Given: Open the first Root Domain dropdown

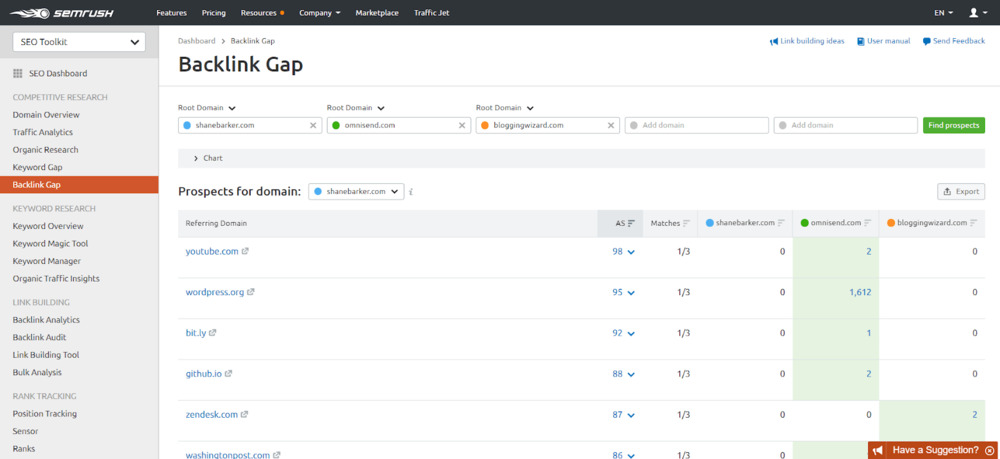Looking at the screenshot, I should (207, 108).
